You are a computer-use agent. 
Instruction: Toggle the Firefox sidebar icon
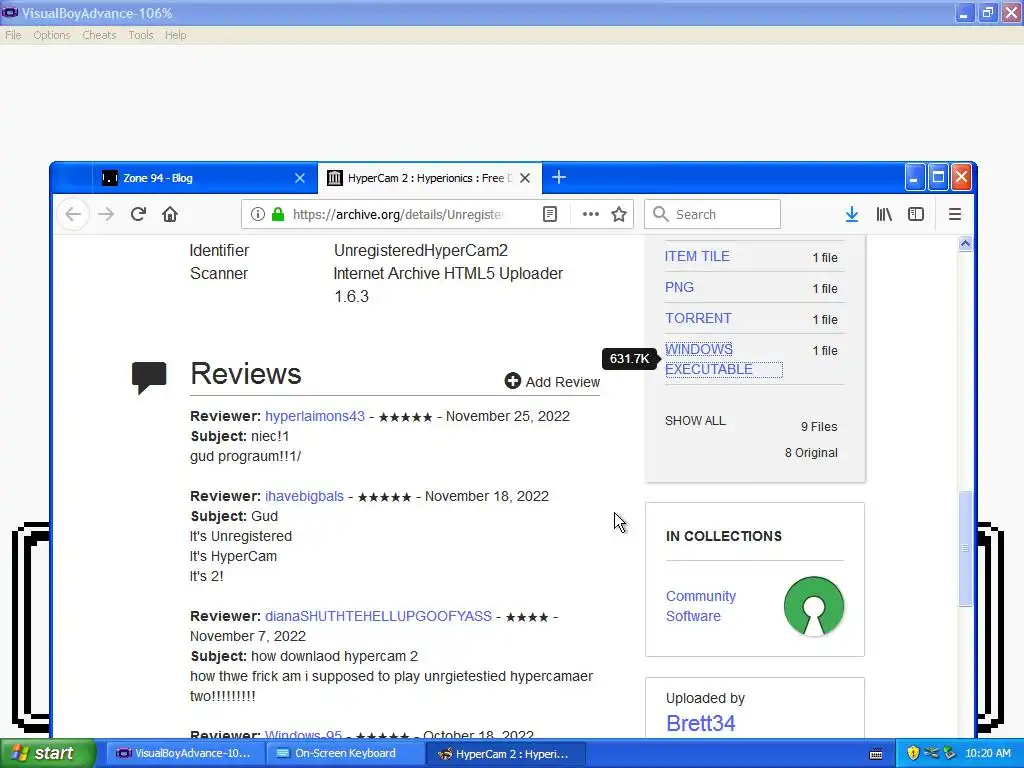click(916, 214)
